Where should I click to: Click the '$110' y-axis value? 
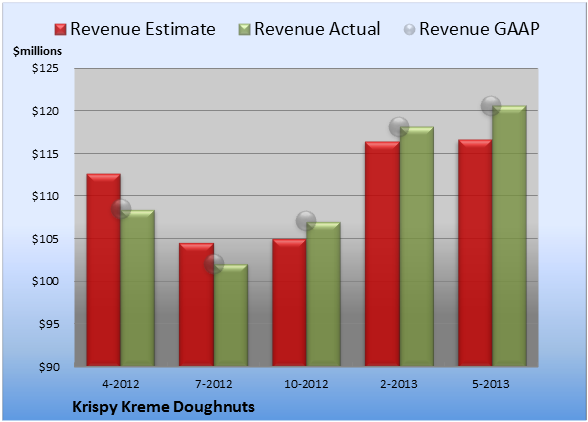point(45,196)
